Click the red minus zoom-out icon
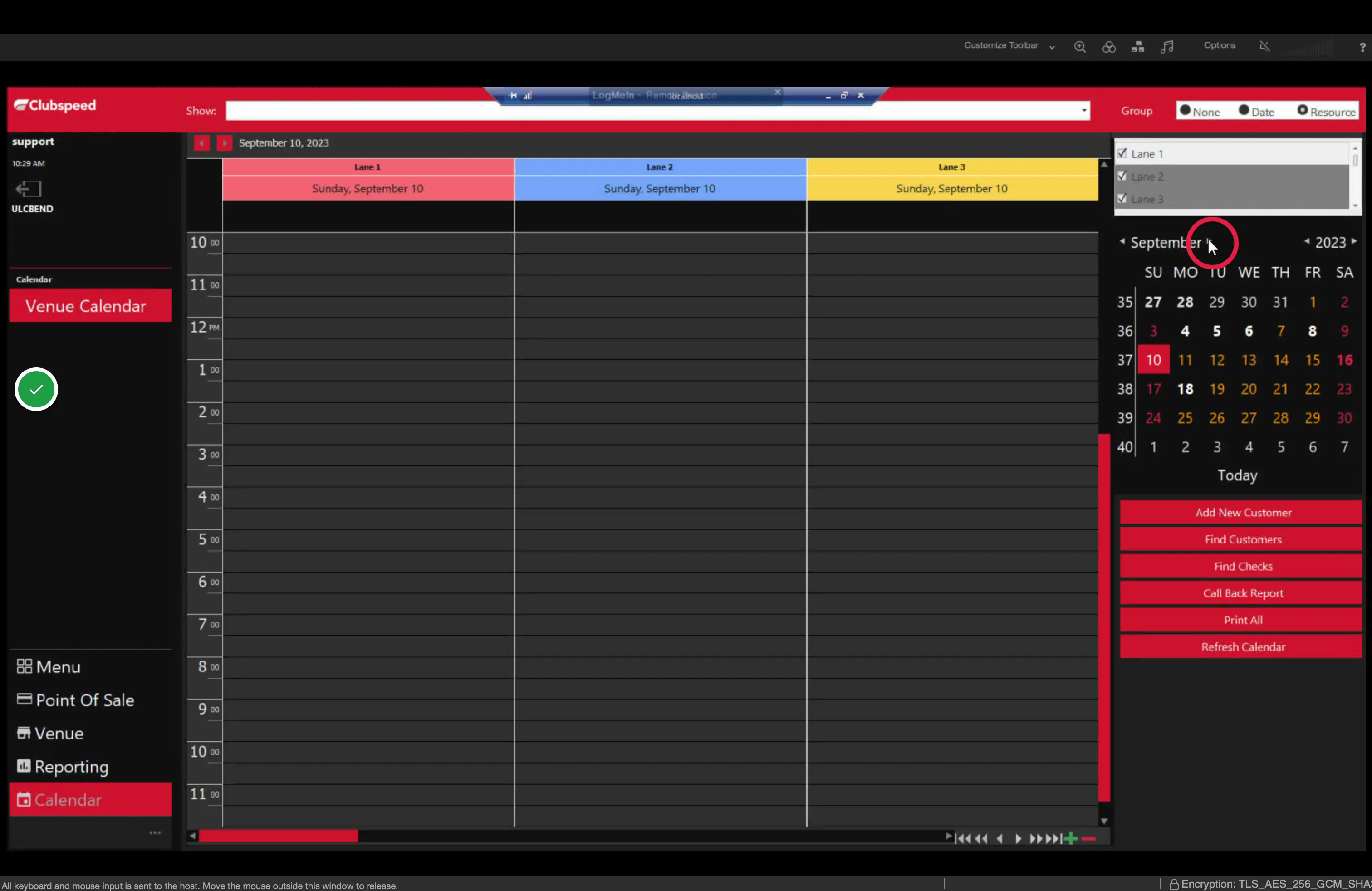The image size is (1372, 891). click(1088, 838)
